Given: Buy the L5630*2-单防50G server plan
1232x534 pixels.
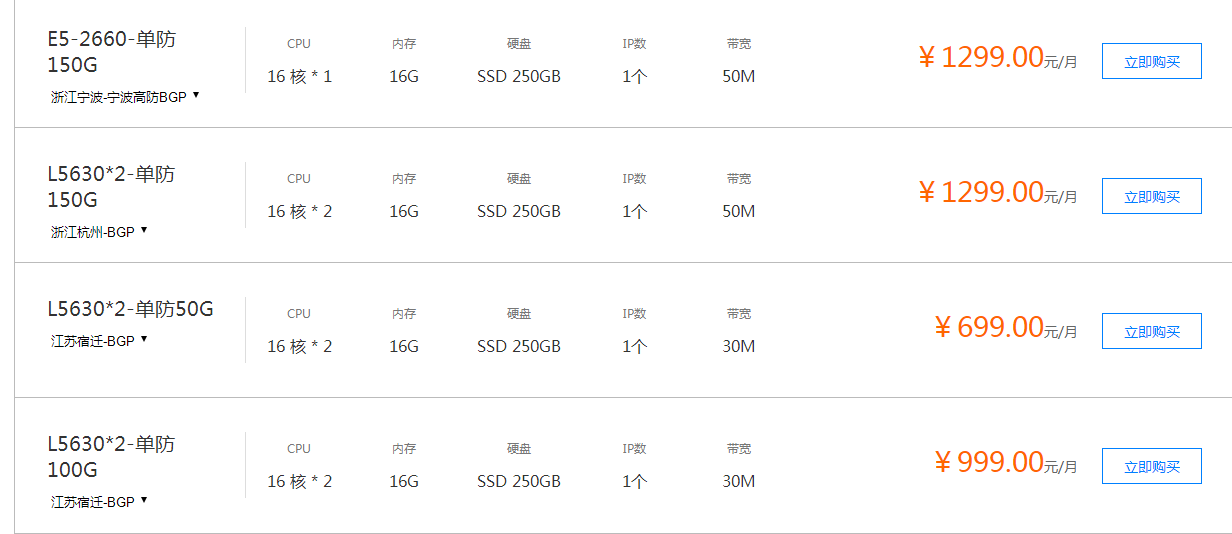Looking at the screenshot, I should (1151, 331).
